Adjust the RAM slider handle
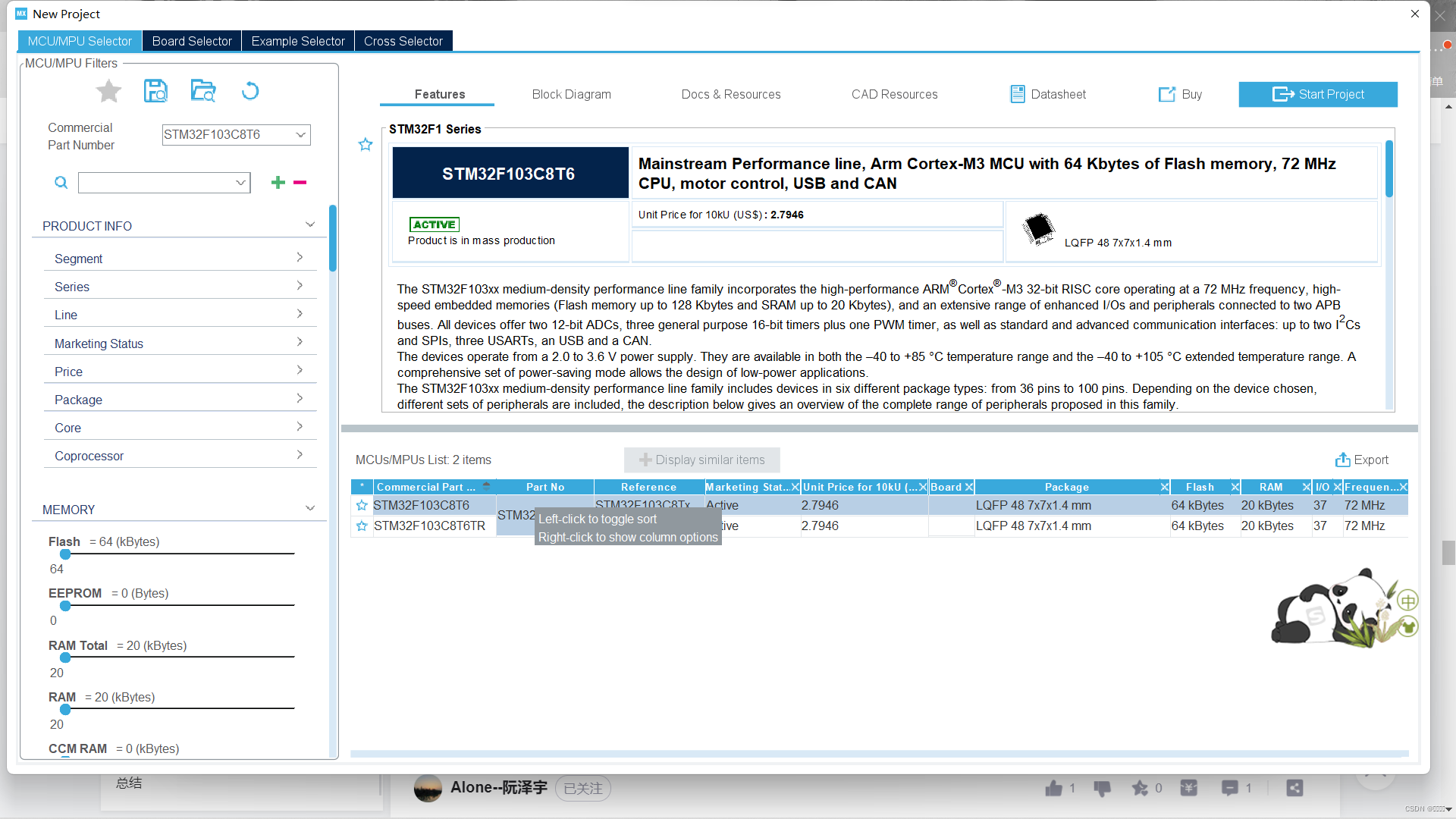 (65, 709)
